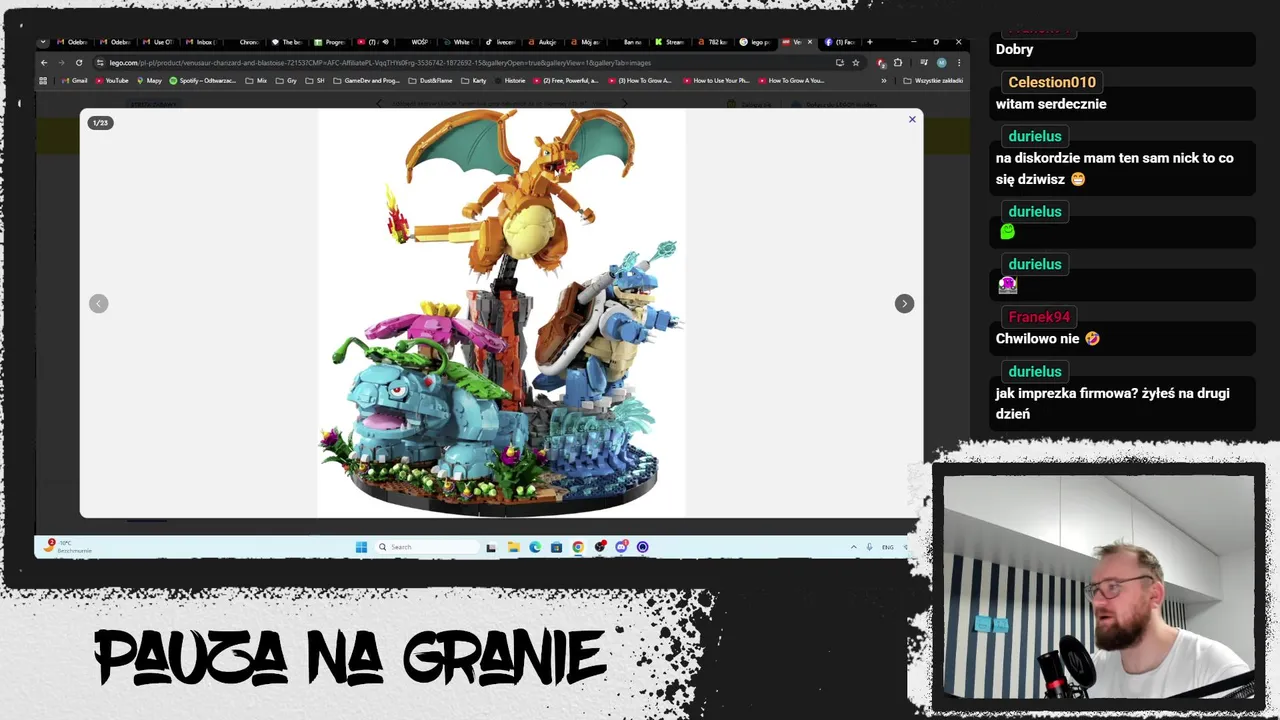Open a new browser tab
Viewport: 1280px width, 720px height.
point(870,42)
